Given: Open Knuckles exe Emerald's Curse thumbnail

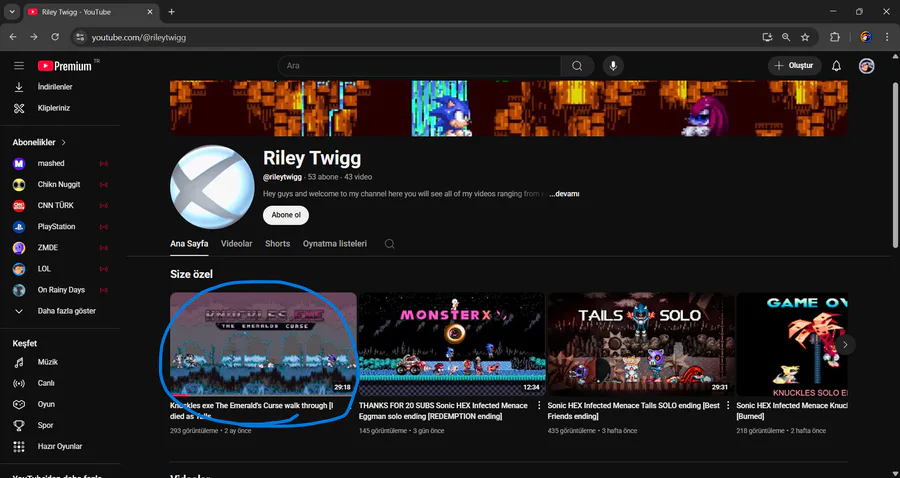Looking at the screenshot, I should click(x=263, y=344).
